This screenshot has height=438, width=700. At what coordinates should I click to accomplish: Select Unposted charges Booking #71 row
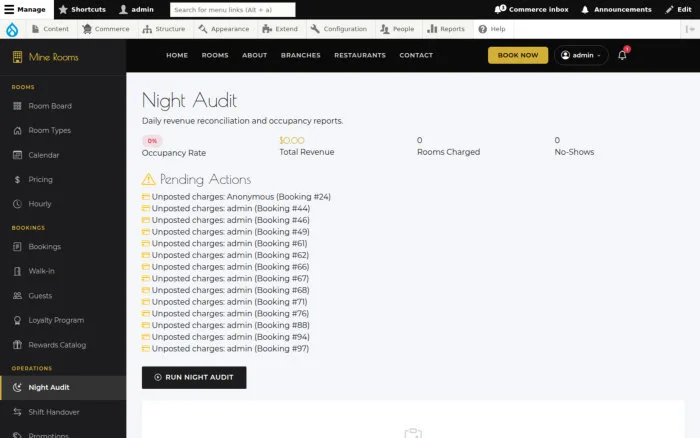pos(225,302)
